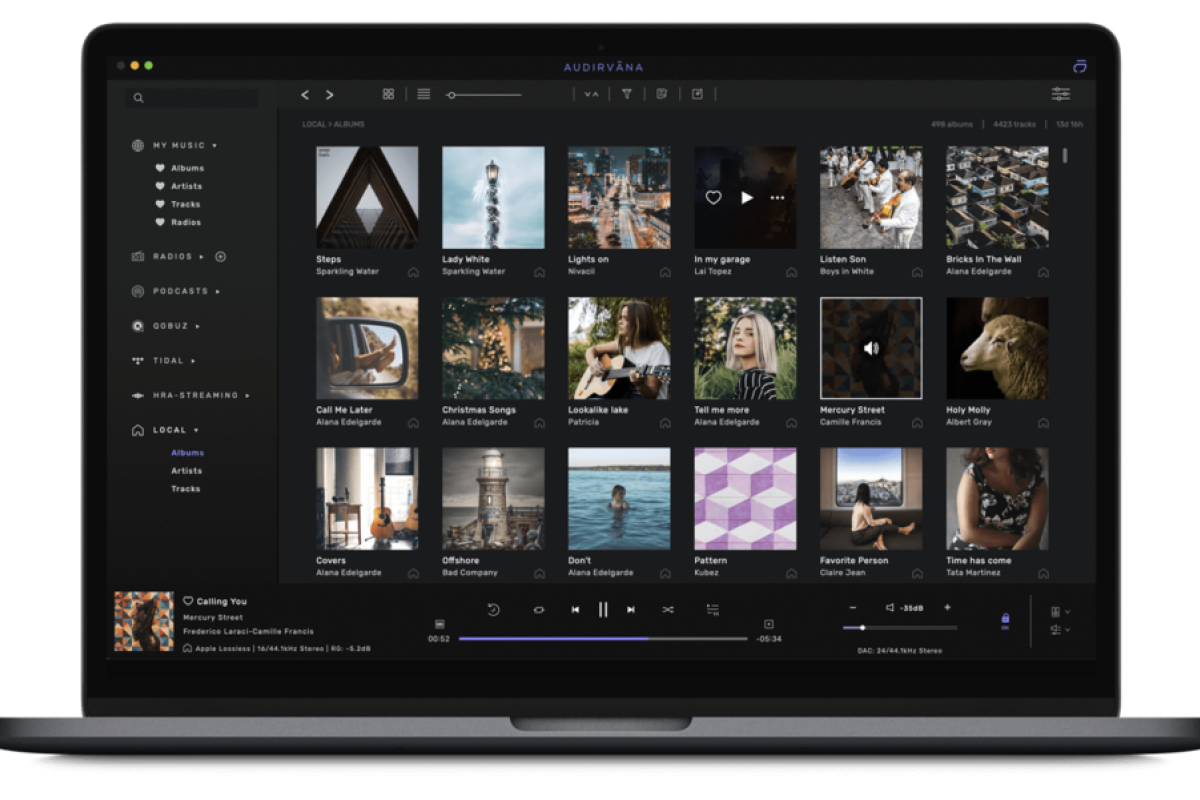Pause the current track

click(603, 609)
